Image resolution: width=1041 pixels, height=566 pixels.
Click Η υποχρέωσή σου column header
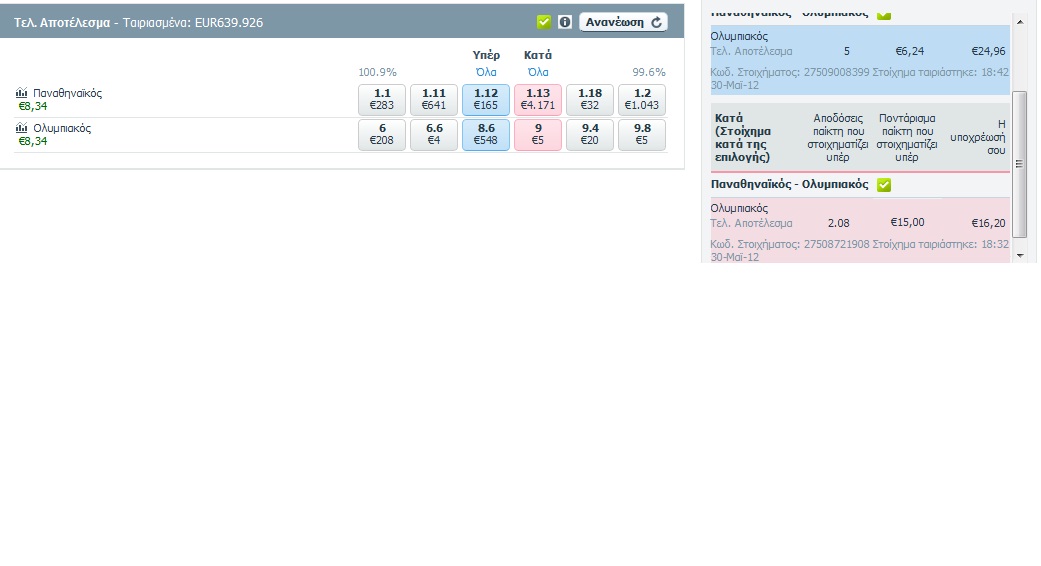pyautogui.click(x=977, y=137)
